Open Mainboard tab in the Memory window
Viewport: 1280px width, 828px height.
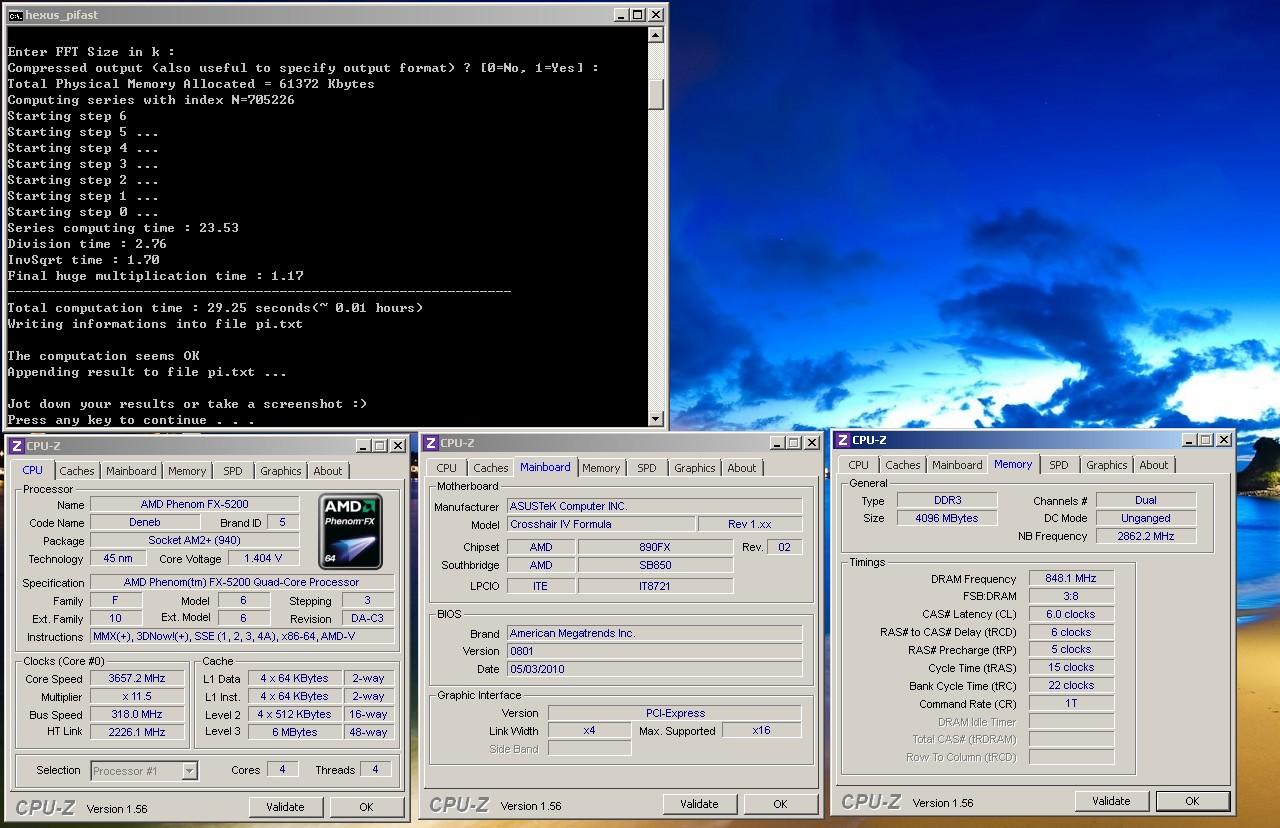coord(957,465)
